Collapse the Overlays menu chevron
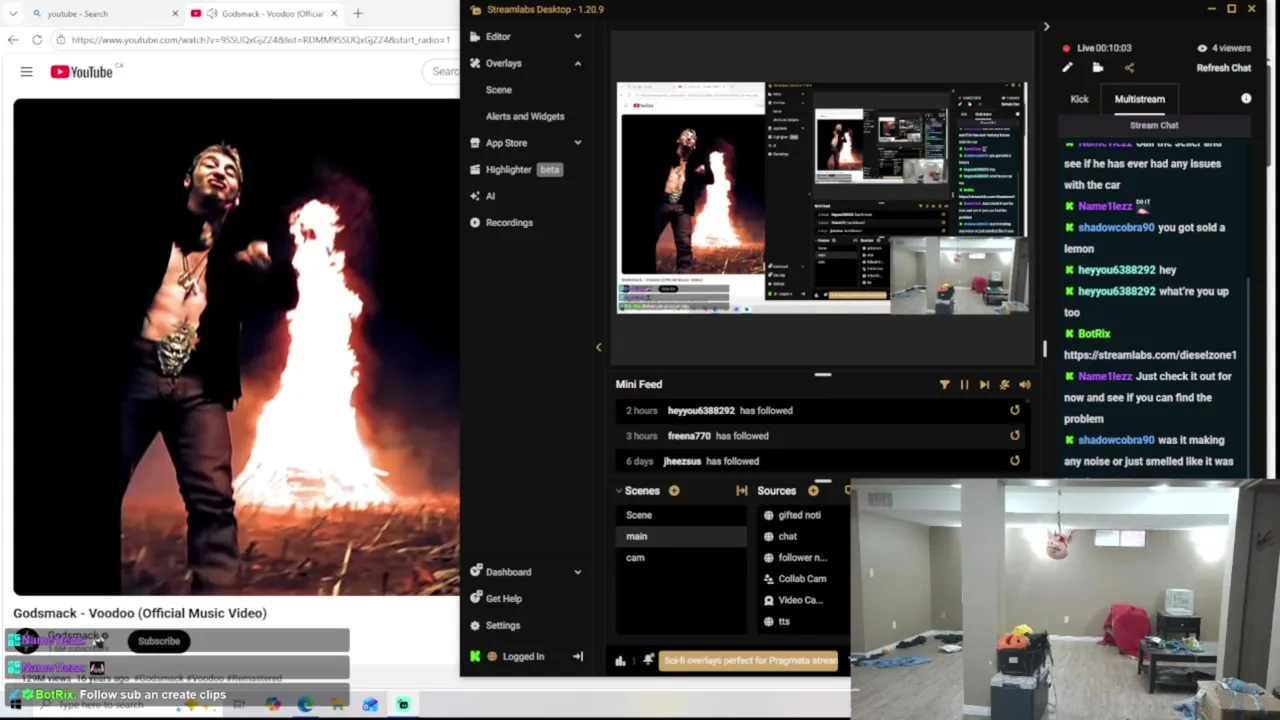Screen dimensions: 1280x720 click(x=577, y=63)
